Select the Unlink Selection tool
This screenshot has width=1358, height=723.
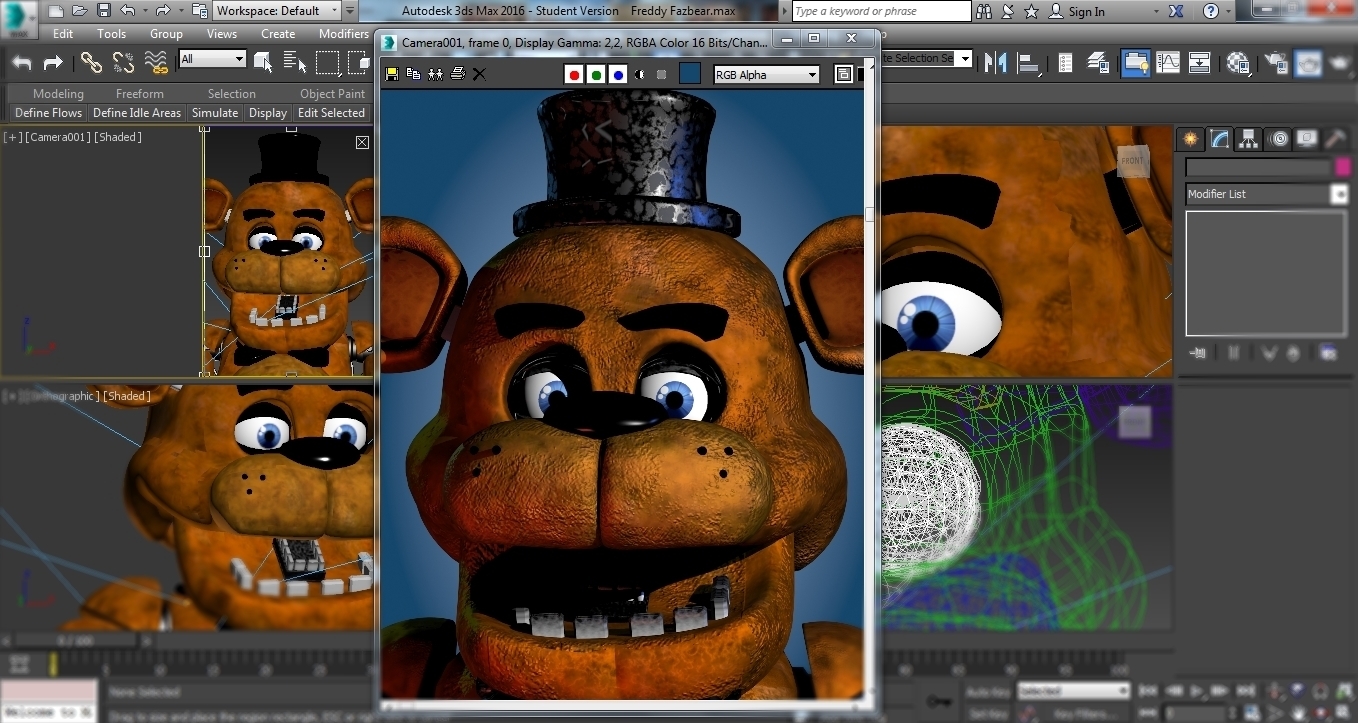(123, 63)
